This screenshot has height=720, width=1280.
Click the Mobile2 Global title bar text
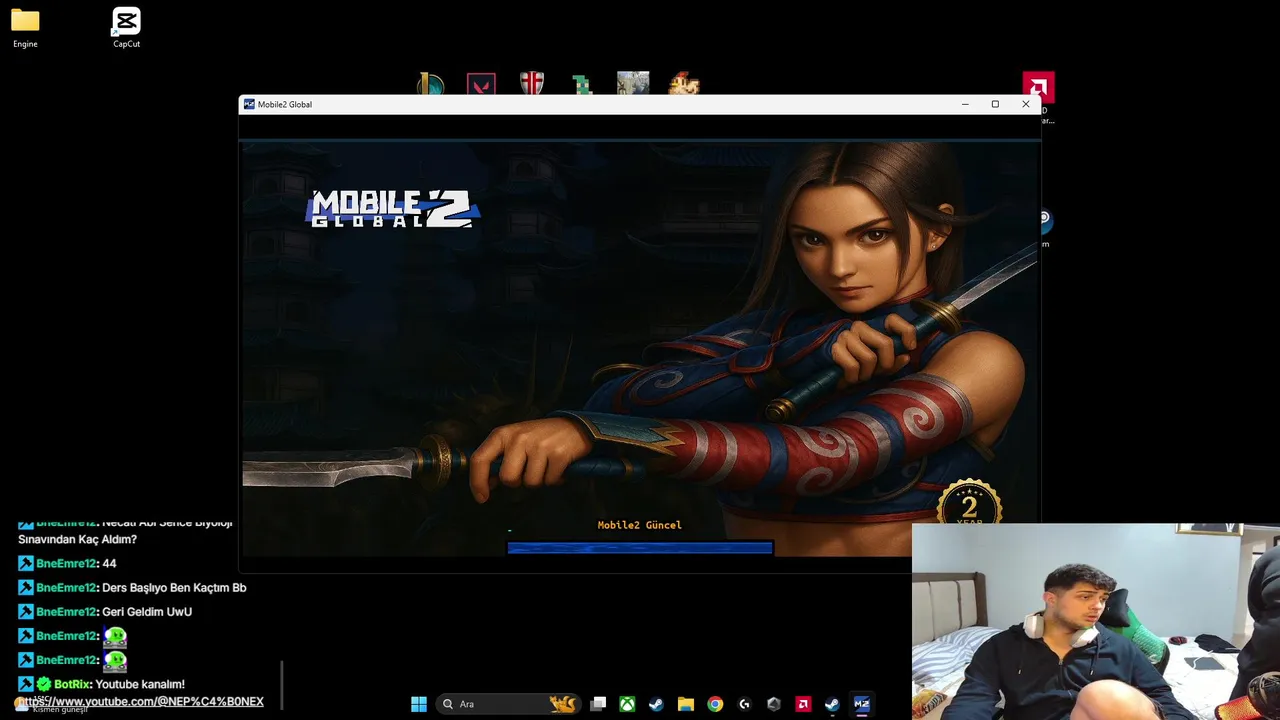[285, 104]
